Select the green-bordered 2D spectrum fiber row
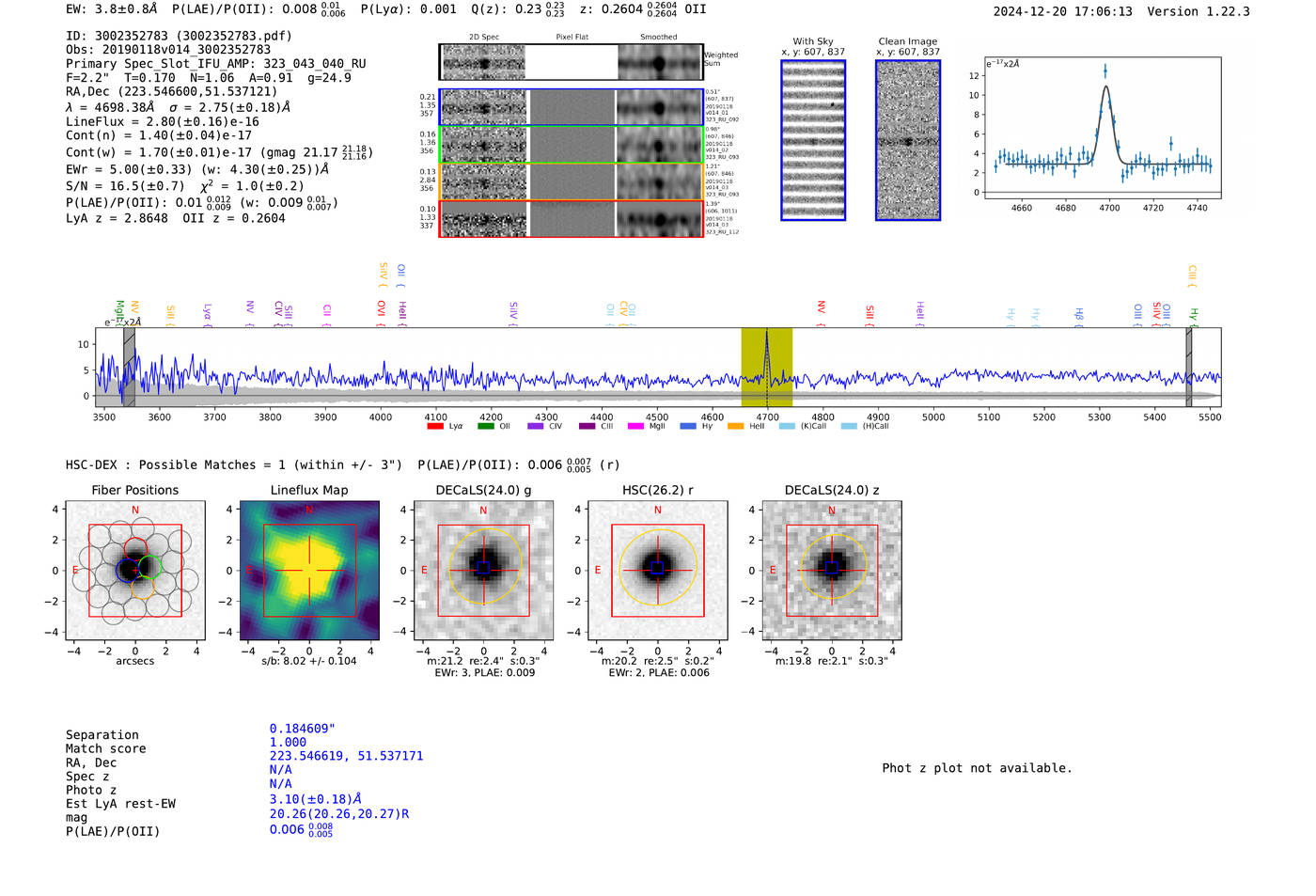The image size is (1316, 896). [571, 145]
